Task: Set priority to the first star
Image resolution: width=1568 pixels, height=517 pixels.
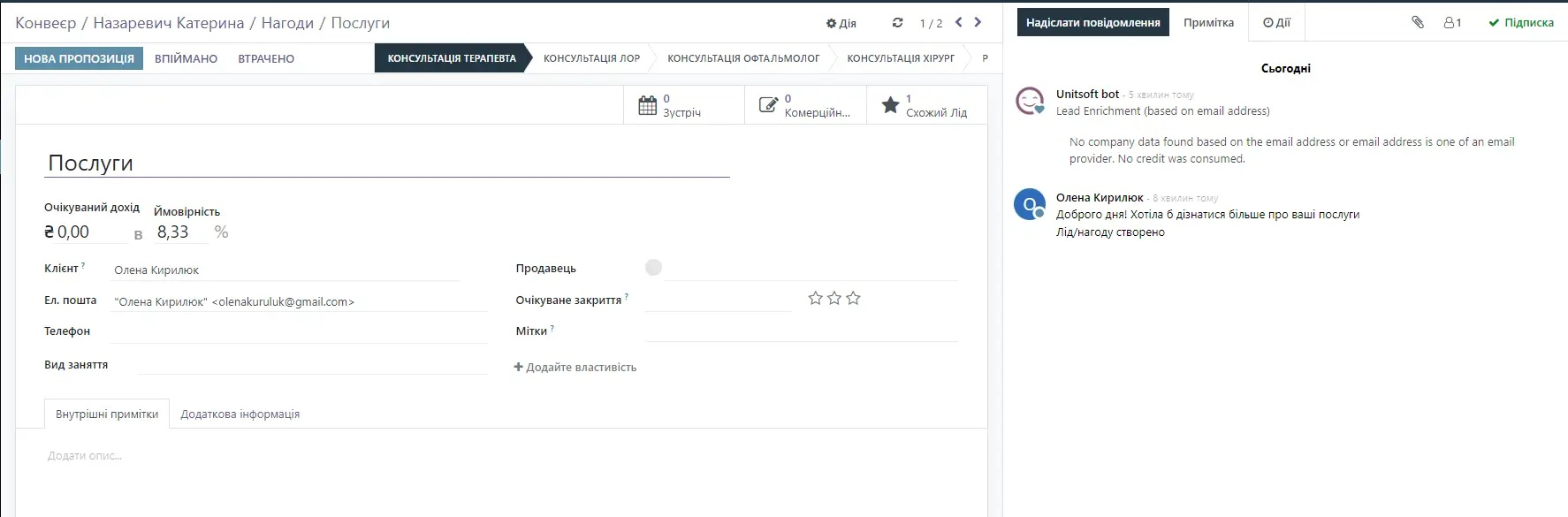Action: [x=815, y=299]
